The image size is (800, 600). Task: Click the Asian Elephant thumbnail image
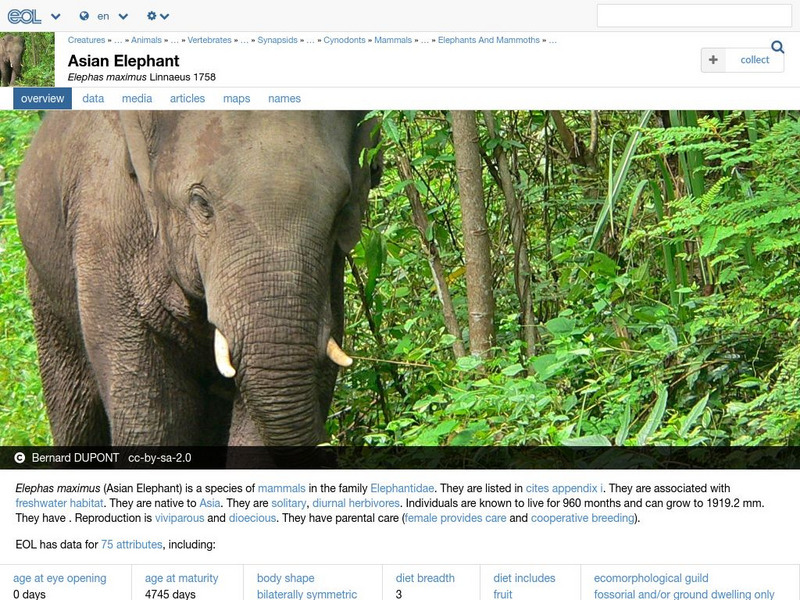click(x=27, y=59)
